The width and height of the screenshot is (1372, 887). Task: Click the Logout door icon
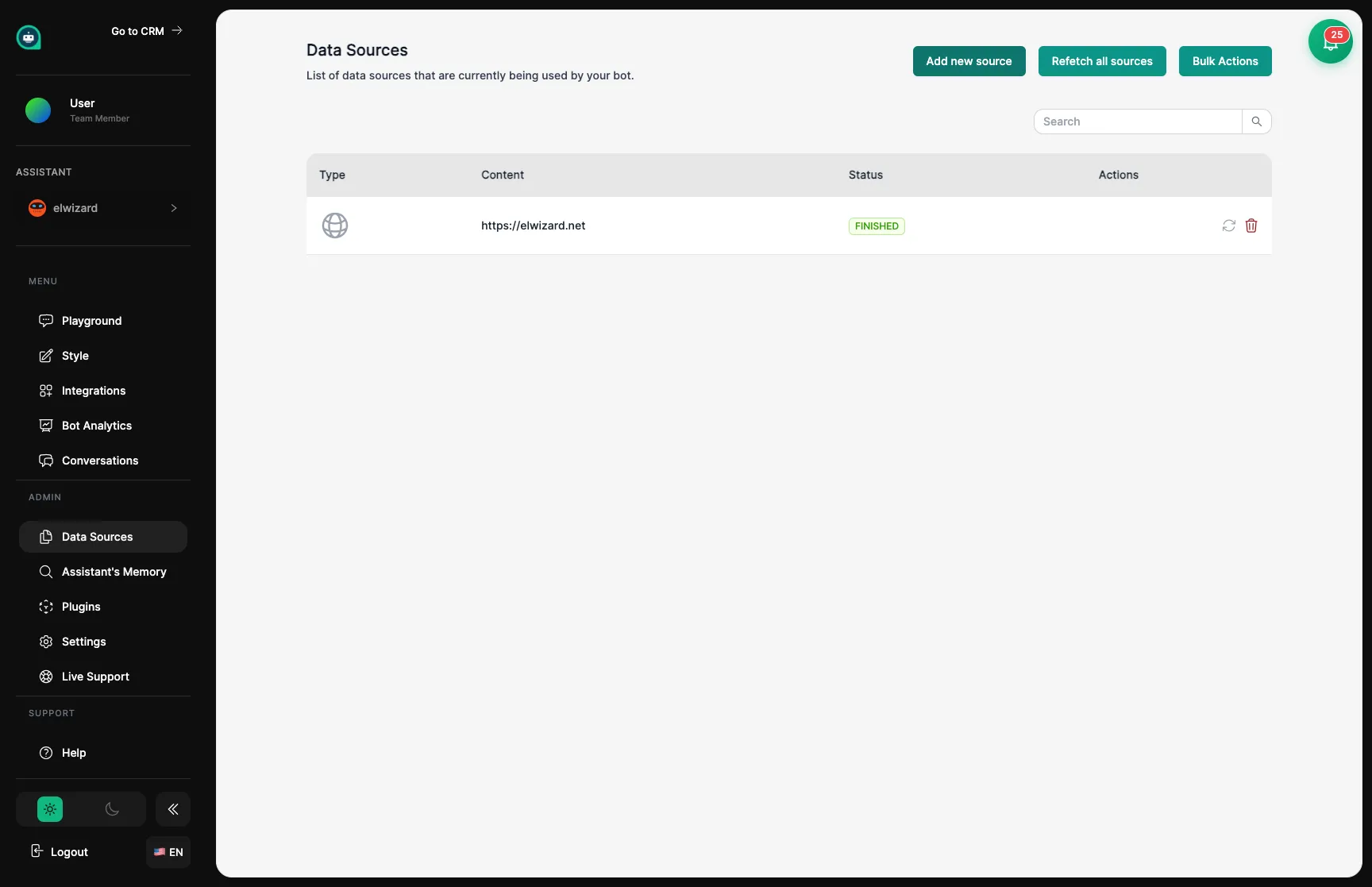tap(37, 851)
